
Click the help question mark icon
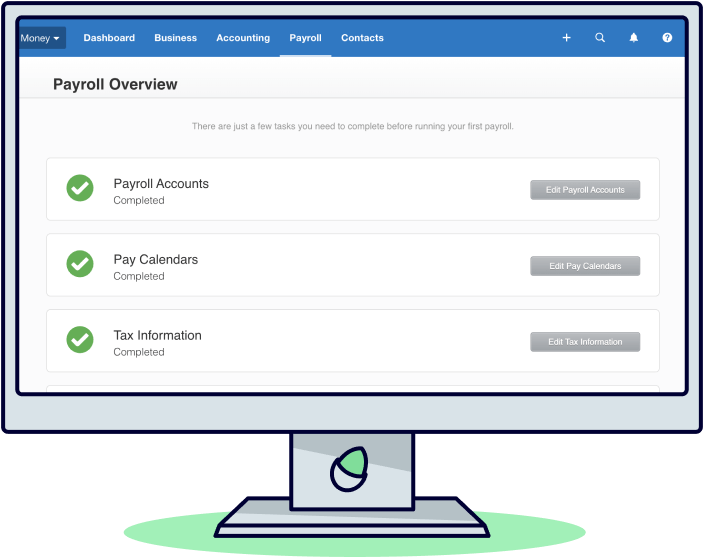pyautogui.click(x=667, y=38)
